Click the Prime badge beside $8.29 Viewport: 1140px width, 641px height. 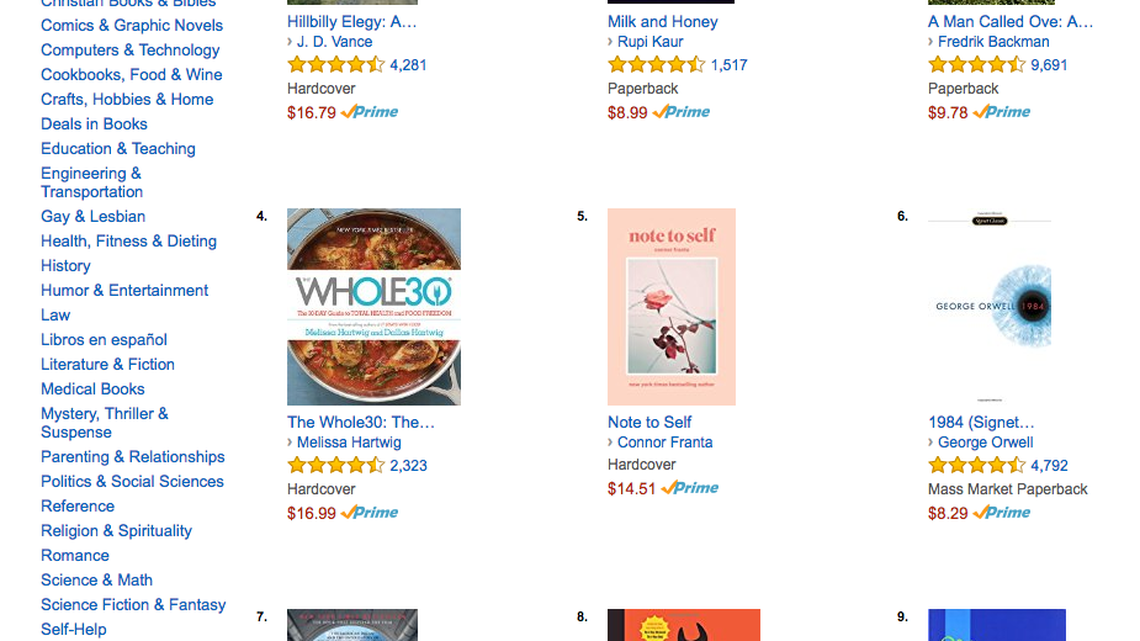pos(1001,512)
